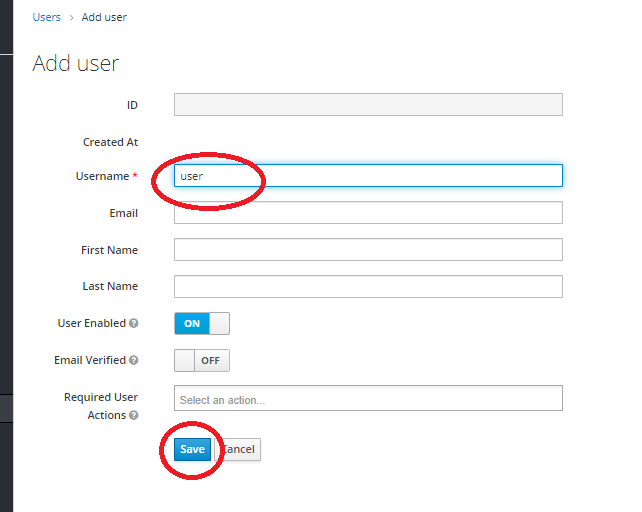
Task: Click into the Last Name field
Action: pos(368,286)
